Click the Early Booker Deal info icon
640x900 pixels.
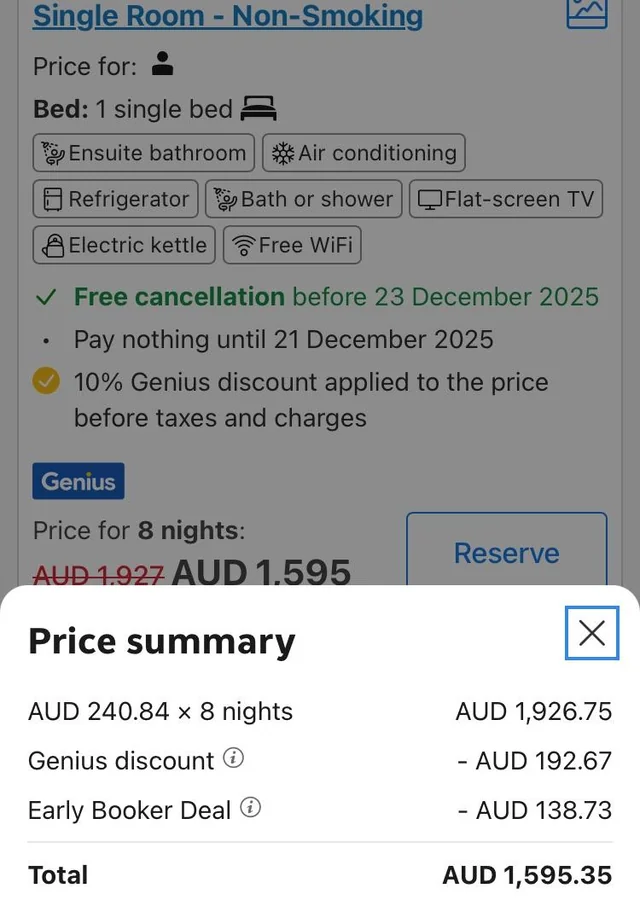250,807
